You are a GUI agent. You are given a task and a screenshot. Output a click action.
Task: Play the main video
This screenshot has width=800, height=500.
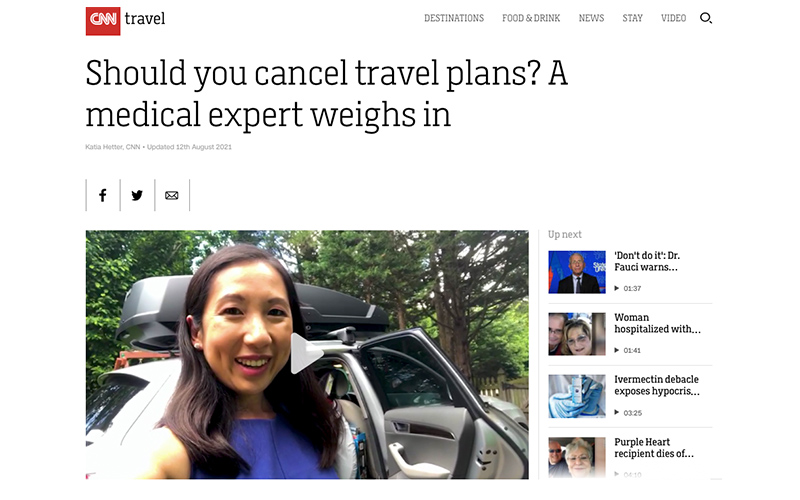(306, 353)
